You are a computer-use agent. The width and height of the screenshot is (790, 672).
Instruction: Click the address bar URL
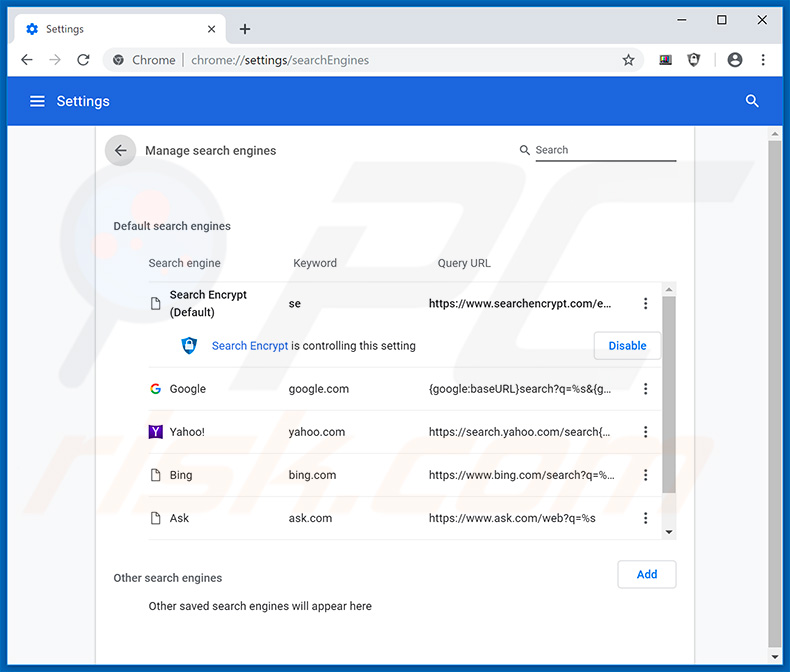[280, 60]
